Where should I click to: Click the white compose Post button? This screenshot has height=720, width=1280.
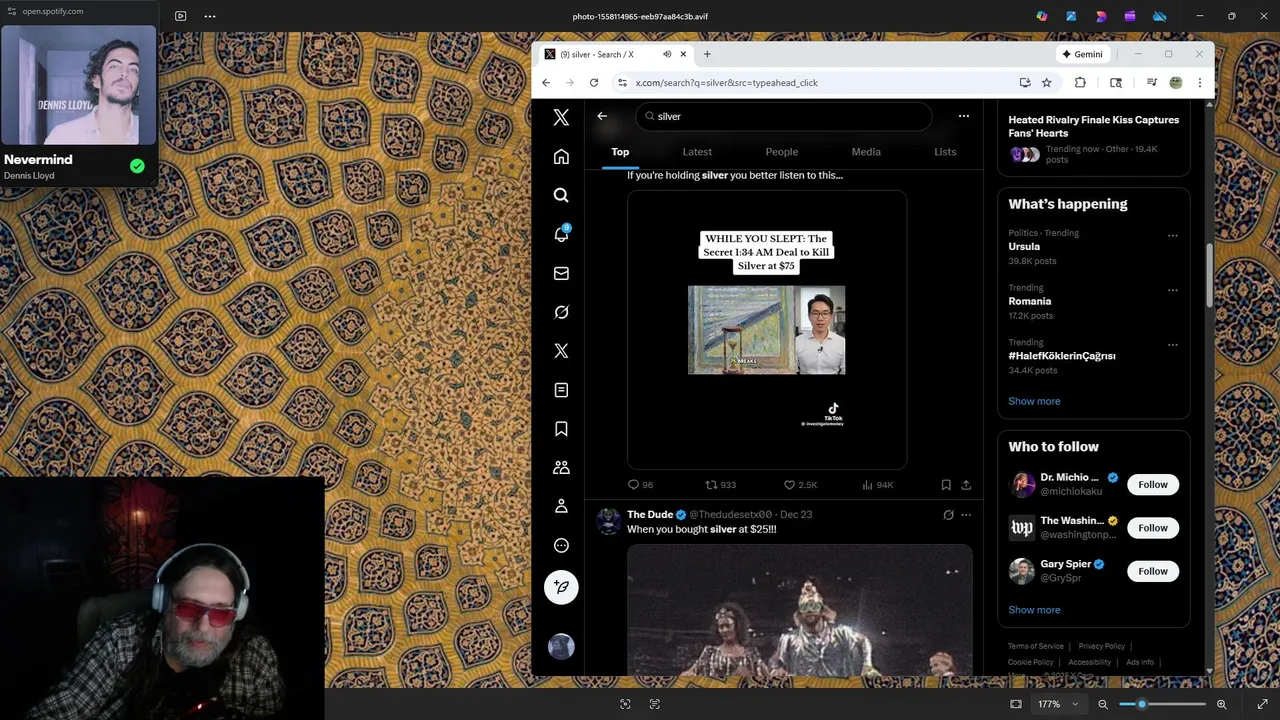pos(561,587)
